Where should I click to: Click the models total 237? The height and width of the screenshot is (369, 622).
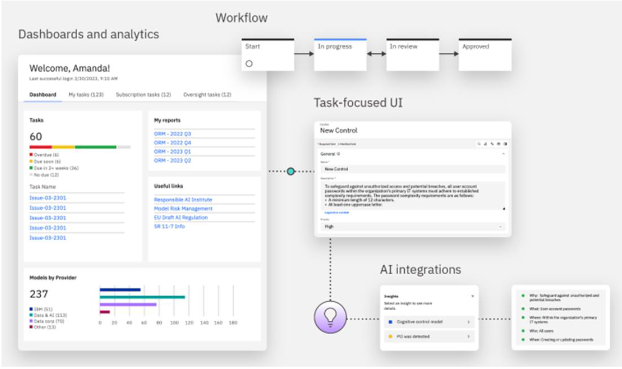39,294
